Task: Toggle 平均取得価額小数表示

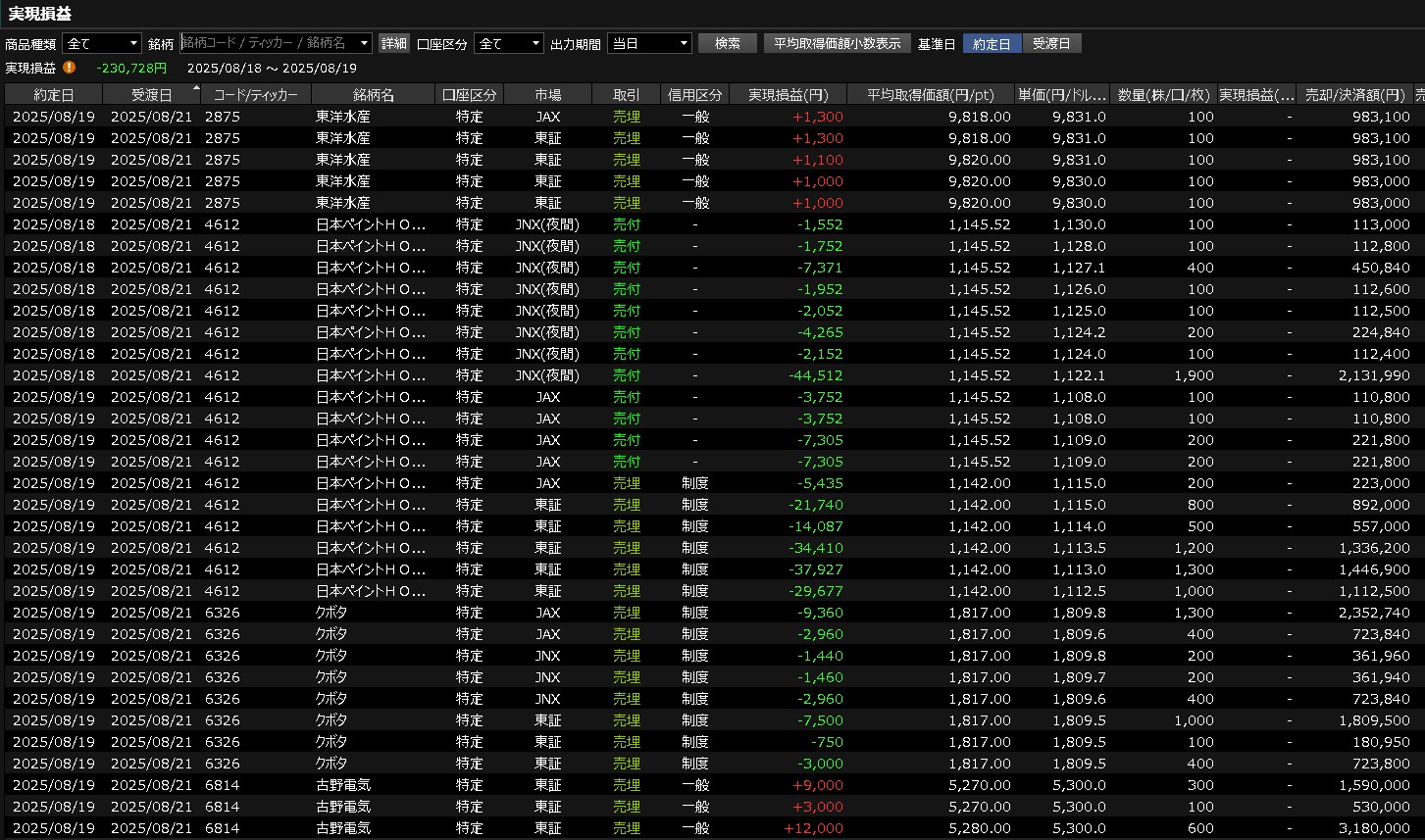Action: pyautogui.click(x=836, y=44)
